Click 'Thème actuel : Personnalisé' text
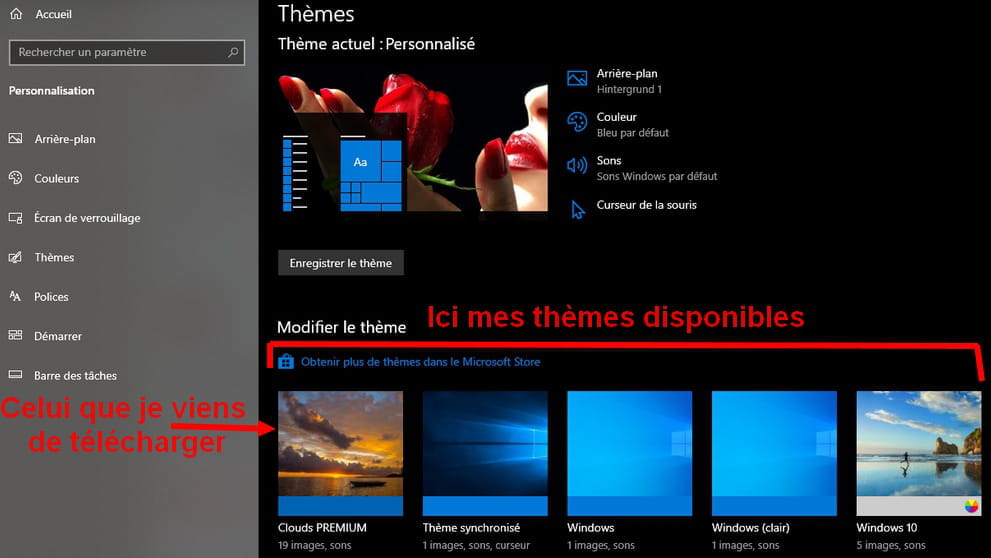 click(x=376, y=44)
